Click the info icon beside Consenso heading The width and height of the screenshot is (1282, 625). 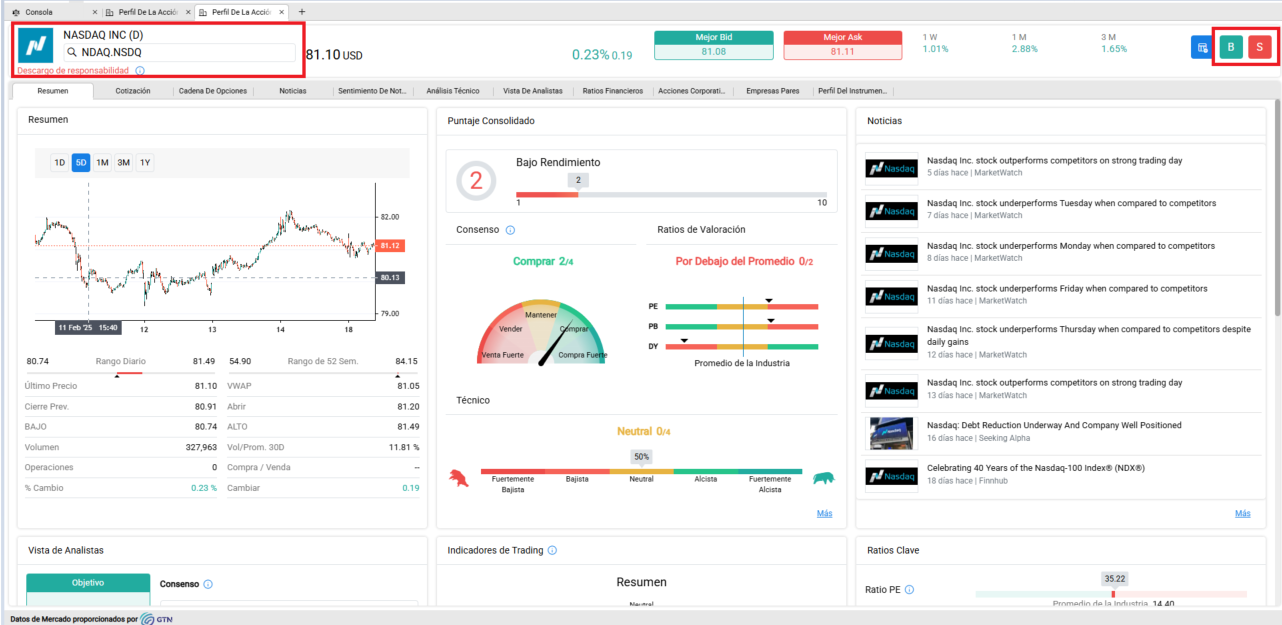510,230
